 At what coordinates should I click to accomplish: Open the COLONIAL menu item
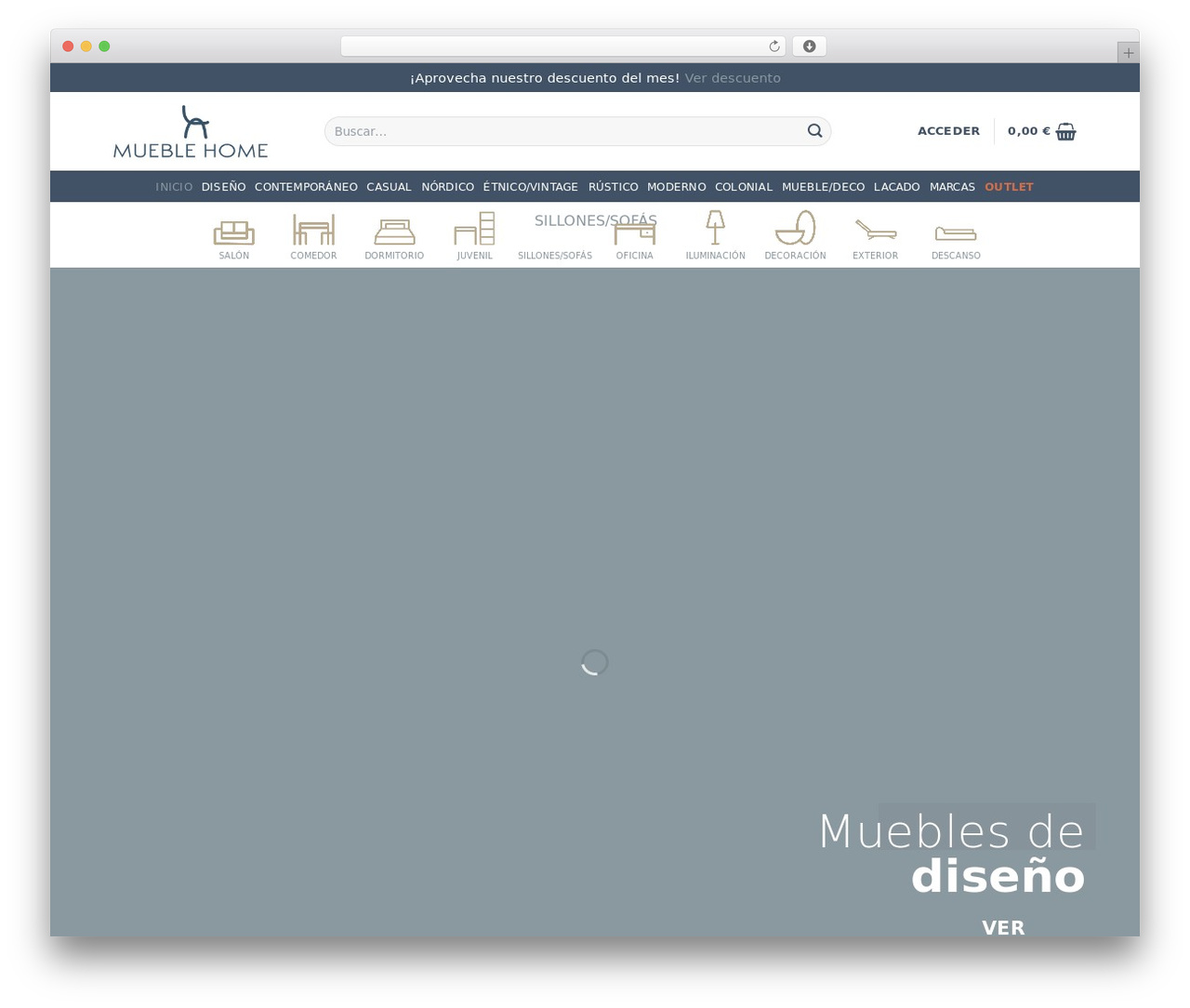click(x=743, y=187)
